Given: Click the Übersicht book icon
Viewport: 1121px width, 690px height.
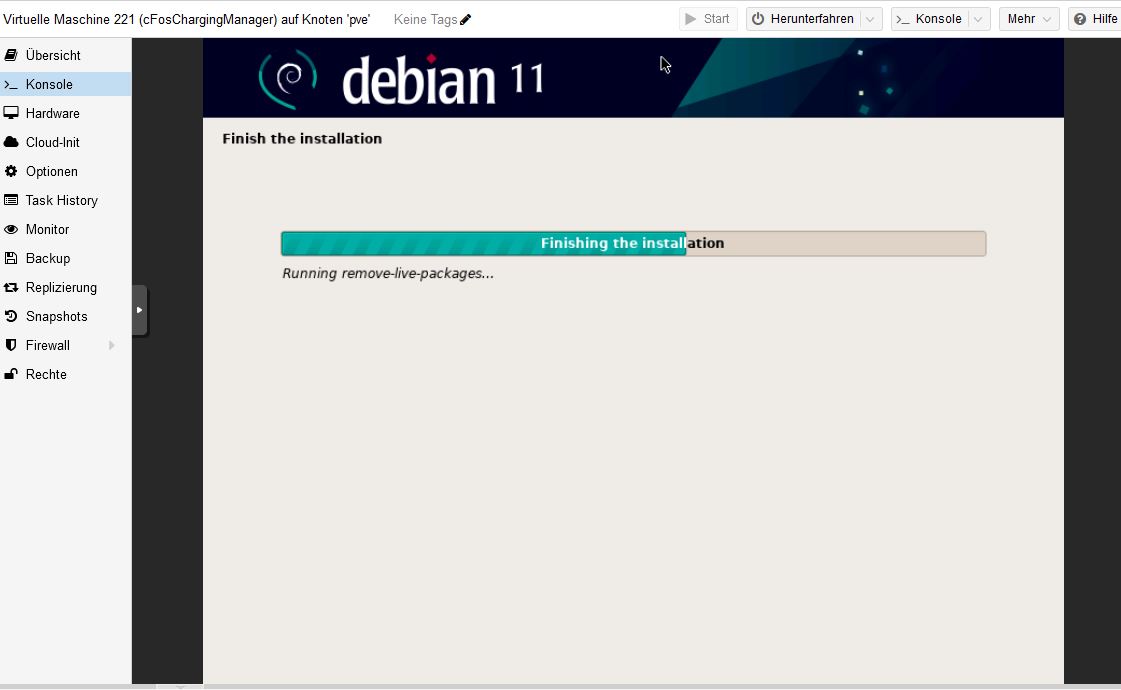Looking at the screenshot, I should coord(11,55).
